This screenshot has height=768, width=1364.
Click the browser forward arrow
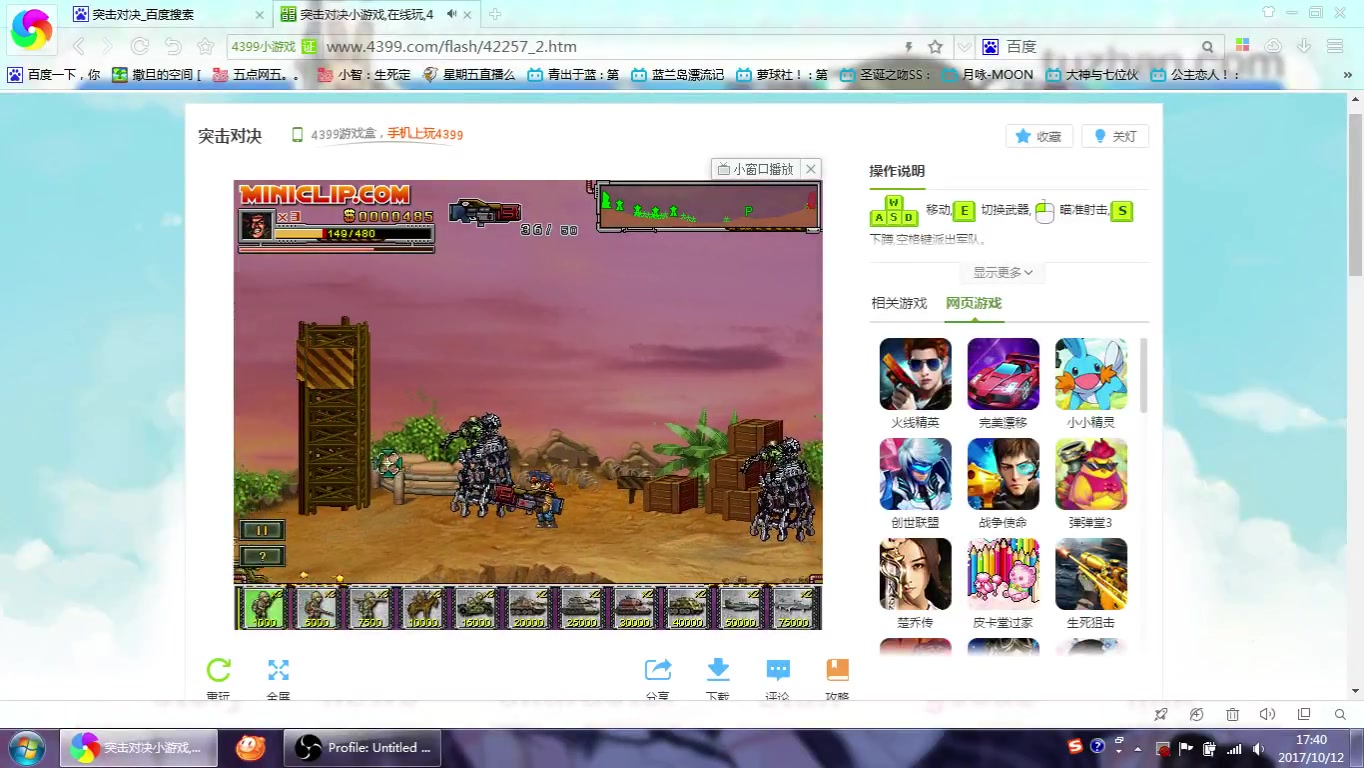coord(108,46)
